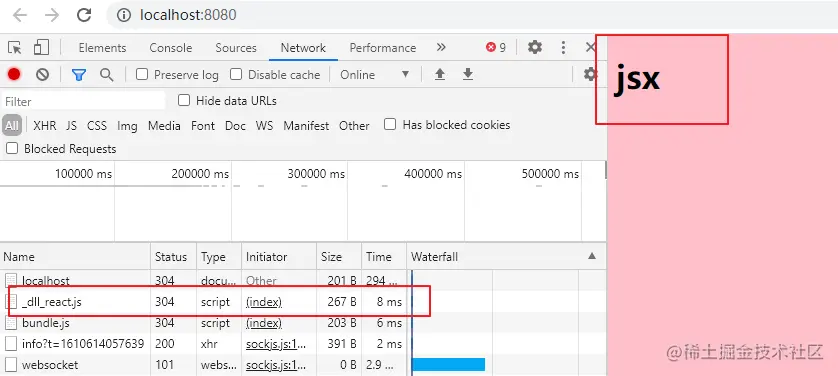Sort by the Status column header

pos(174,257)
